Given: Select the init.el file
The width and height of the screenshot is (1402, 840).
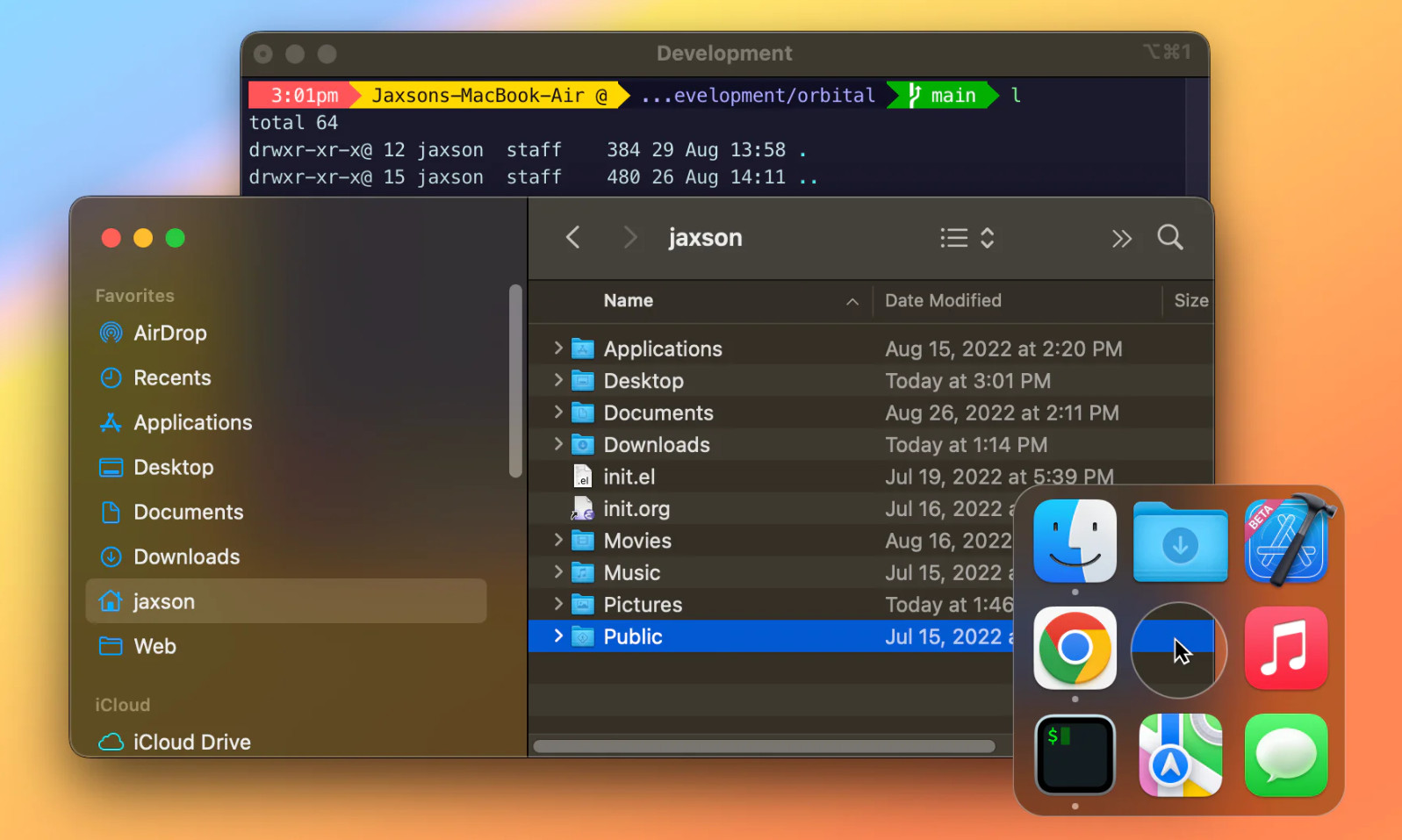Looking at the screenshot, I should pyautogui.click(x=629, y=477).
